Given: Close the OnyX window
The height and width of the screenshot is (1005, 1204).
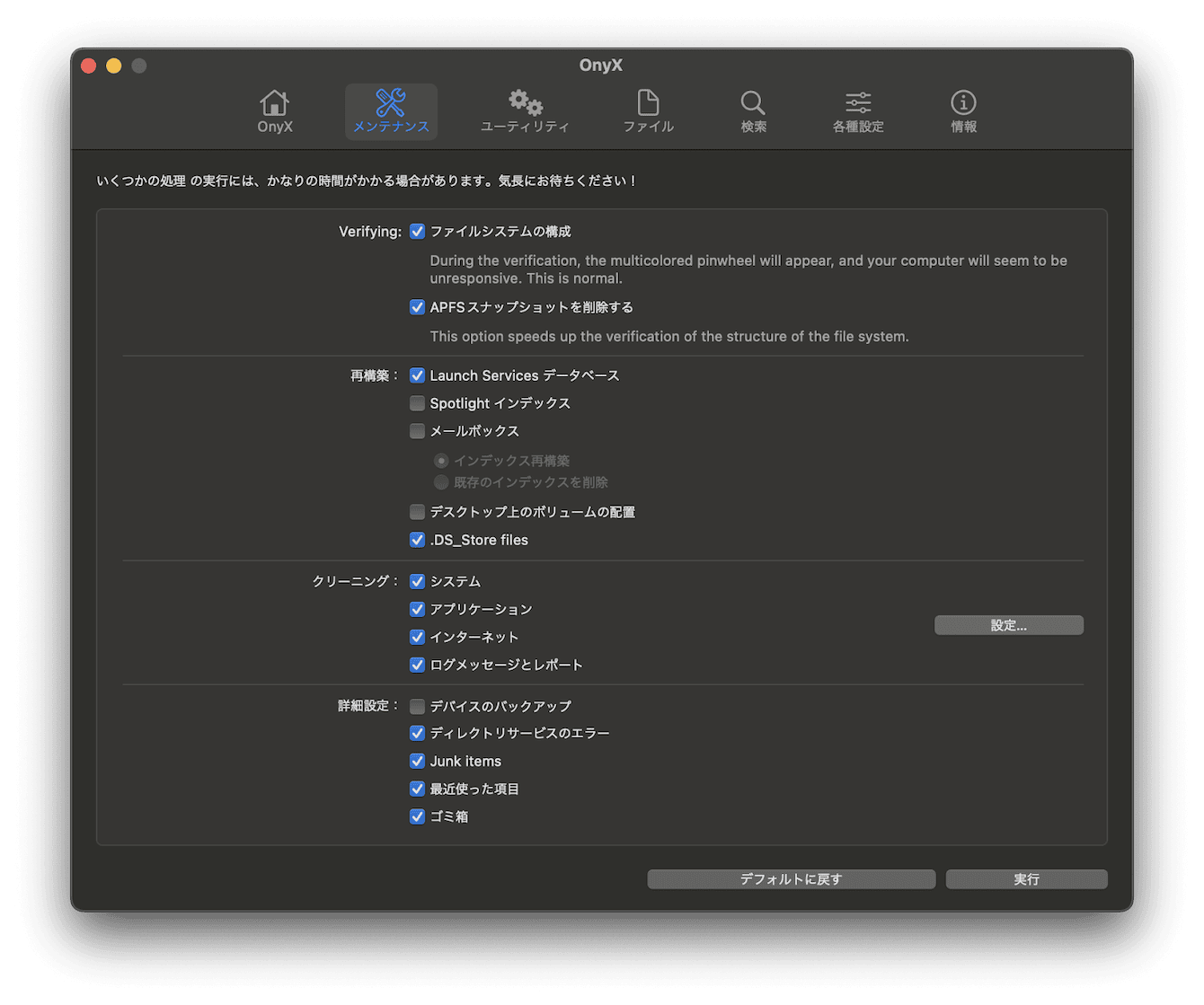Looking at the screenshot, I should (x=88, y=66).
